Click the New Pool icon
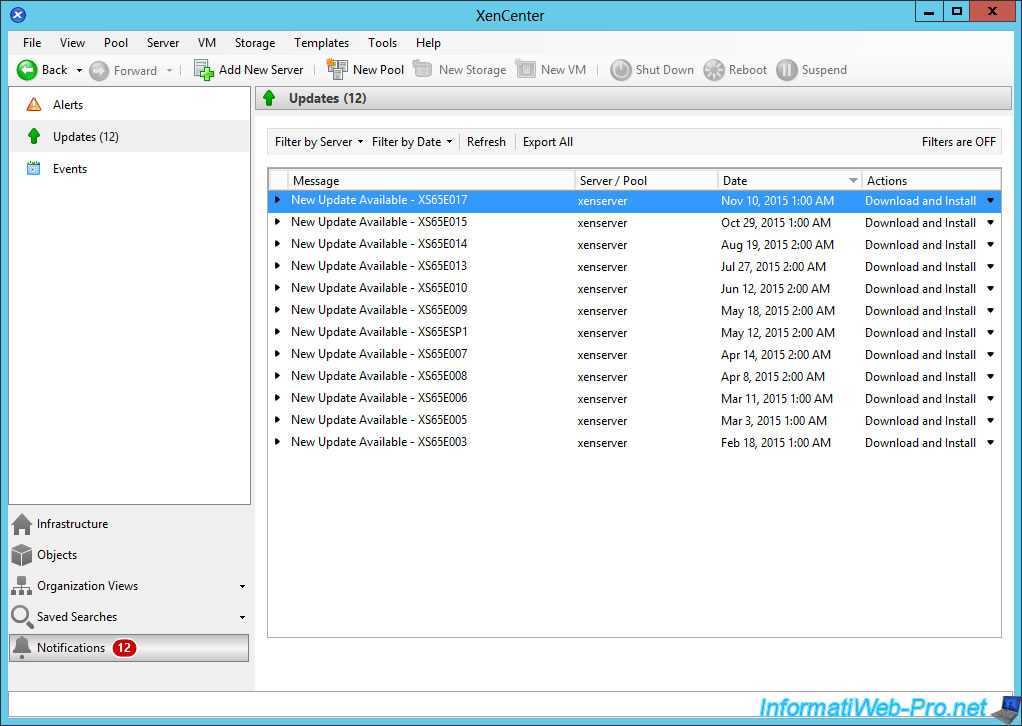Screen dimensions: 1022x726 point(337,68)
